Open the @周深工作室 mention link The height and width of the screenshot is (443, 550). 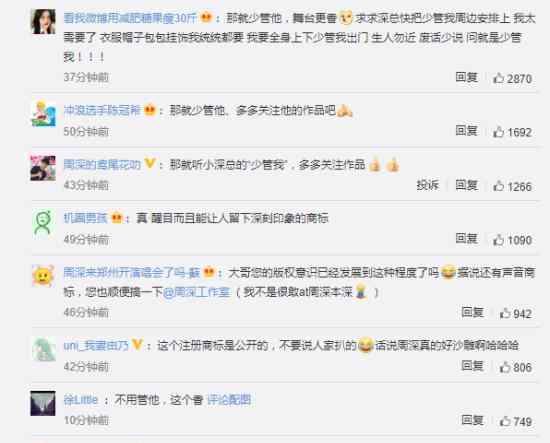[196, 292]
